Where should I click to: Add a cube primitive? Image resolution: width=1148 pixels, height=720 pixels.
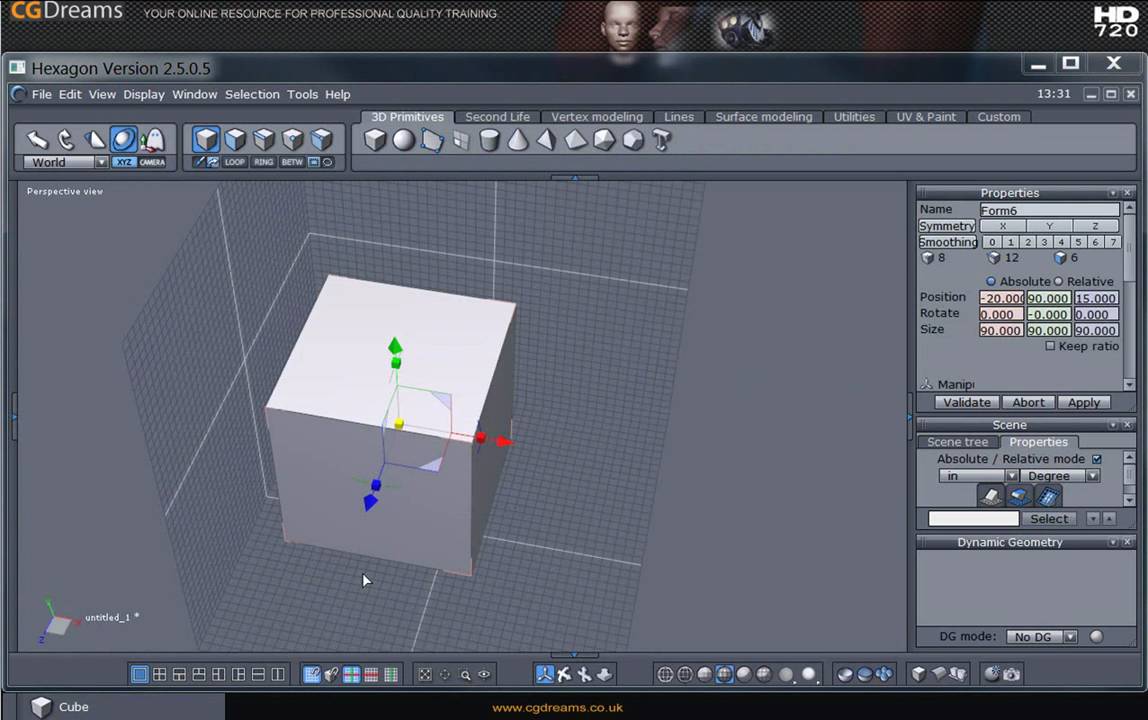[375, 140]
